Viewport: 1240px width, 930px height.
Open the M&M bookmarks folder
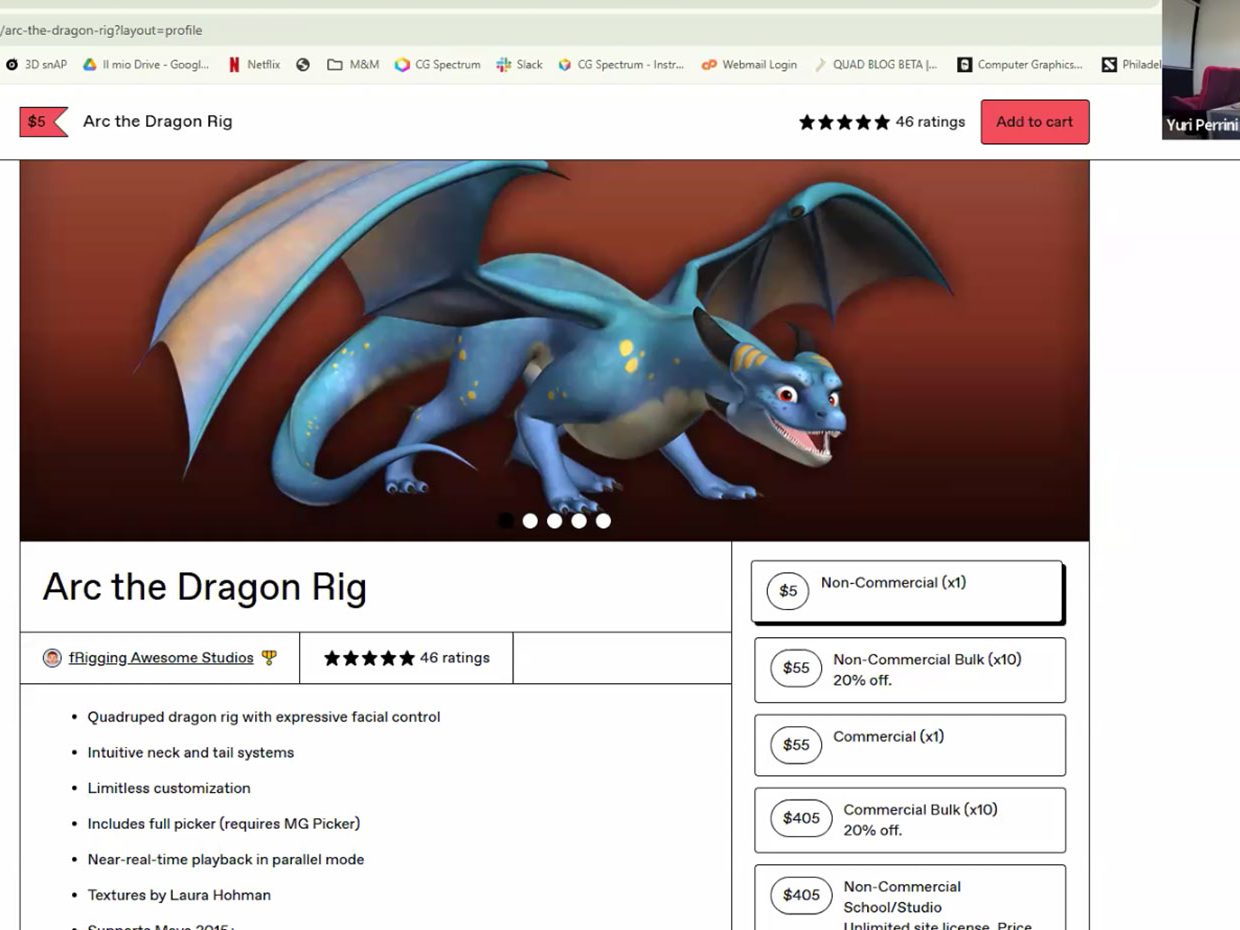pos(353,65)
